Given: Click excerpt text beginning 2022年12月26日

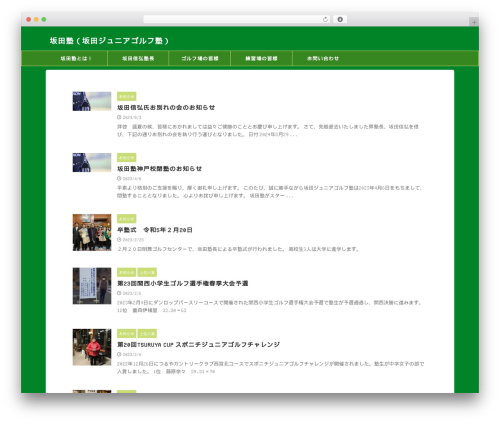Looking at the screenshot, I should click(x=270, y=368).
